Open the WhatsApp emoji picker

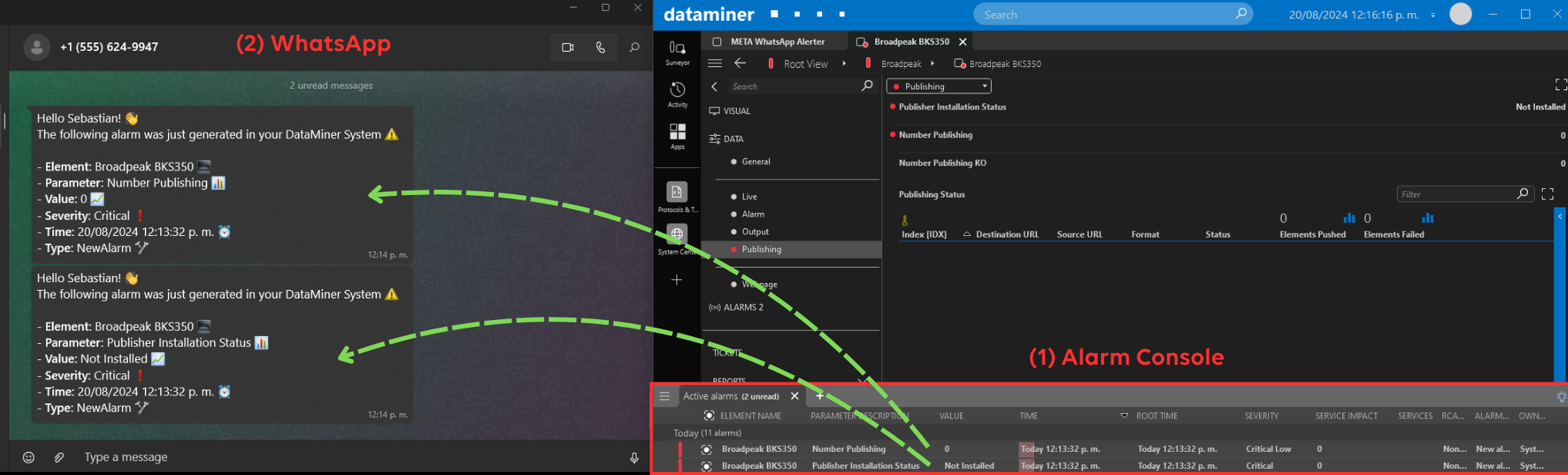pyautogui.click(x=29, y=457)
